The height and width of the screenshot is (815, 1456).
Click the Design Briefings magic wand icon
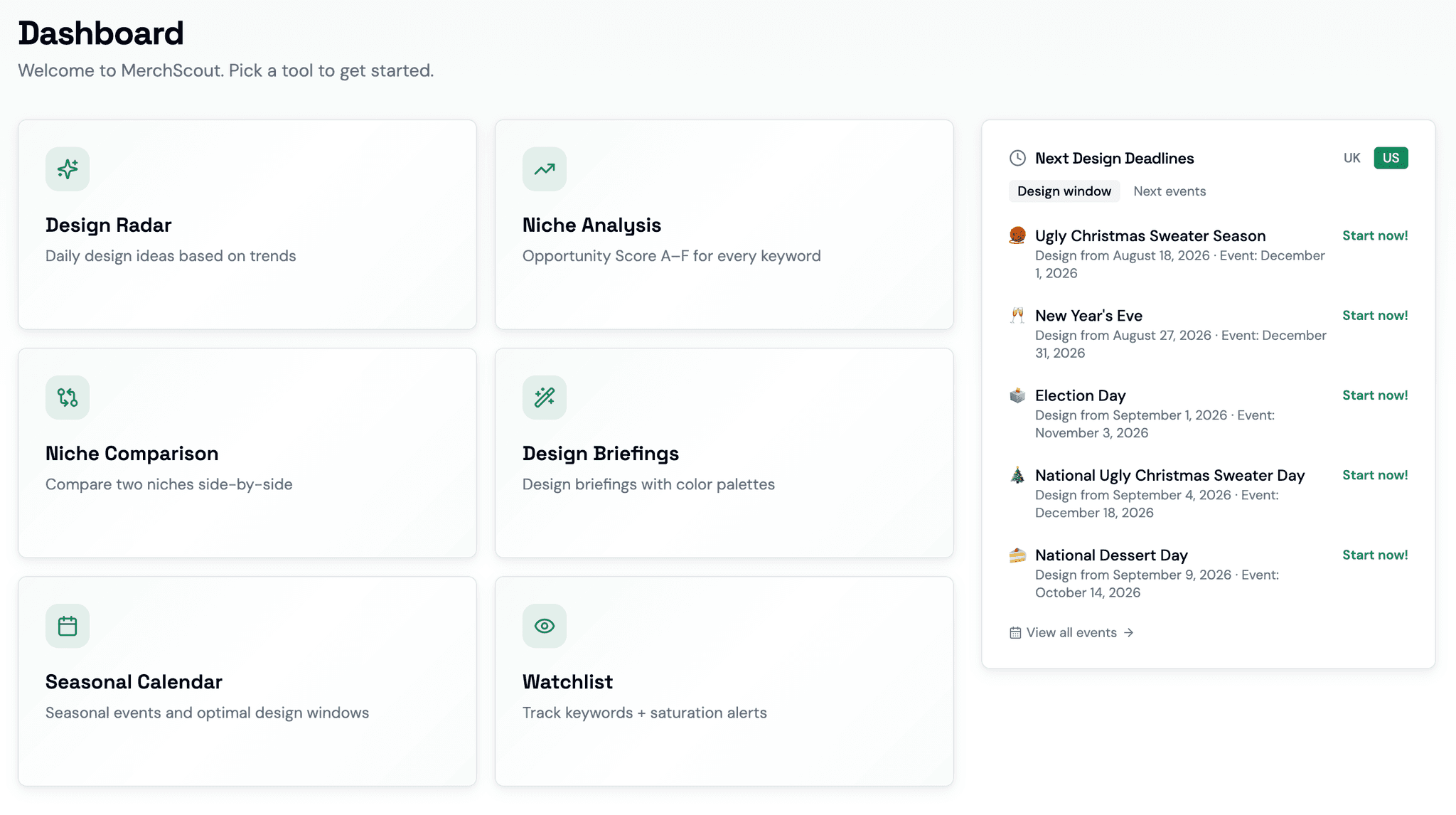click(x=545, y=398)
